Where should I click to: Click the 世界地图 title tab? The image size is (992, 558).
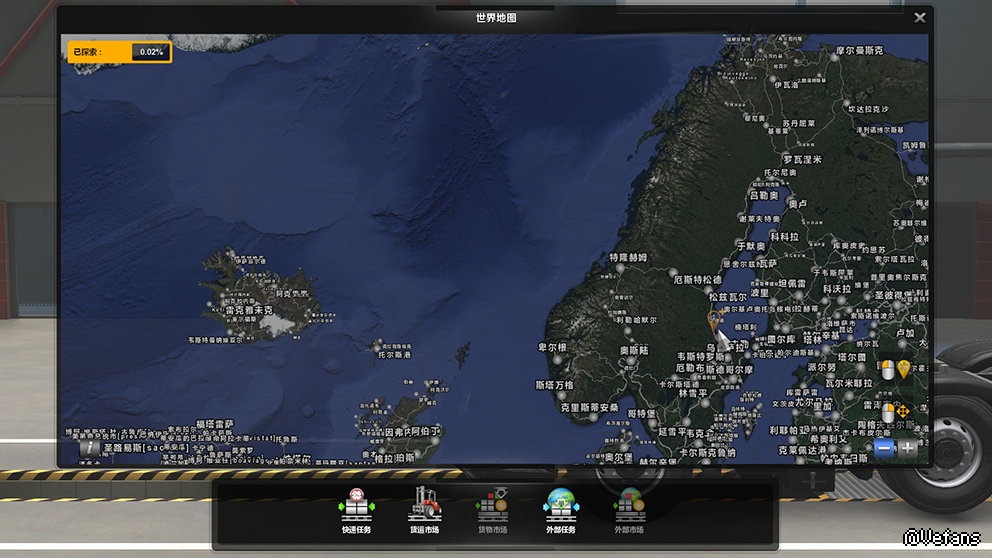coord(496,17)
